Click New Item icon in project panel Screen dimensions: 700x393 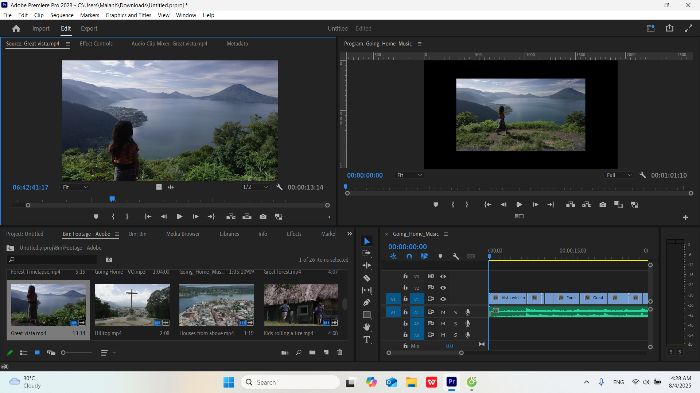(326, 352)
